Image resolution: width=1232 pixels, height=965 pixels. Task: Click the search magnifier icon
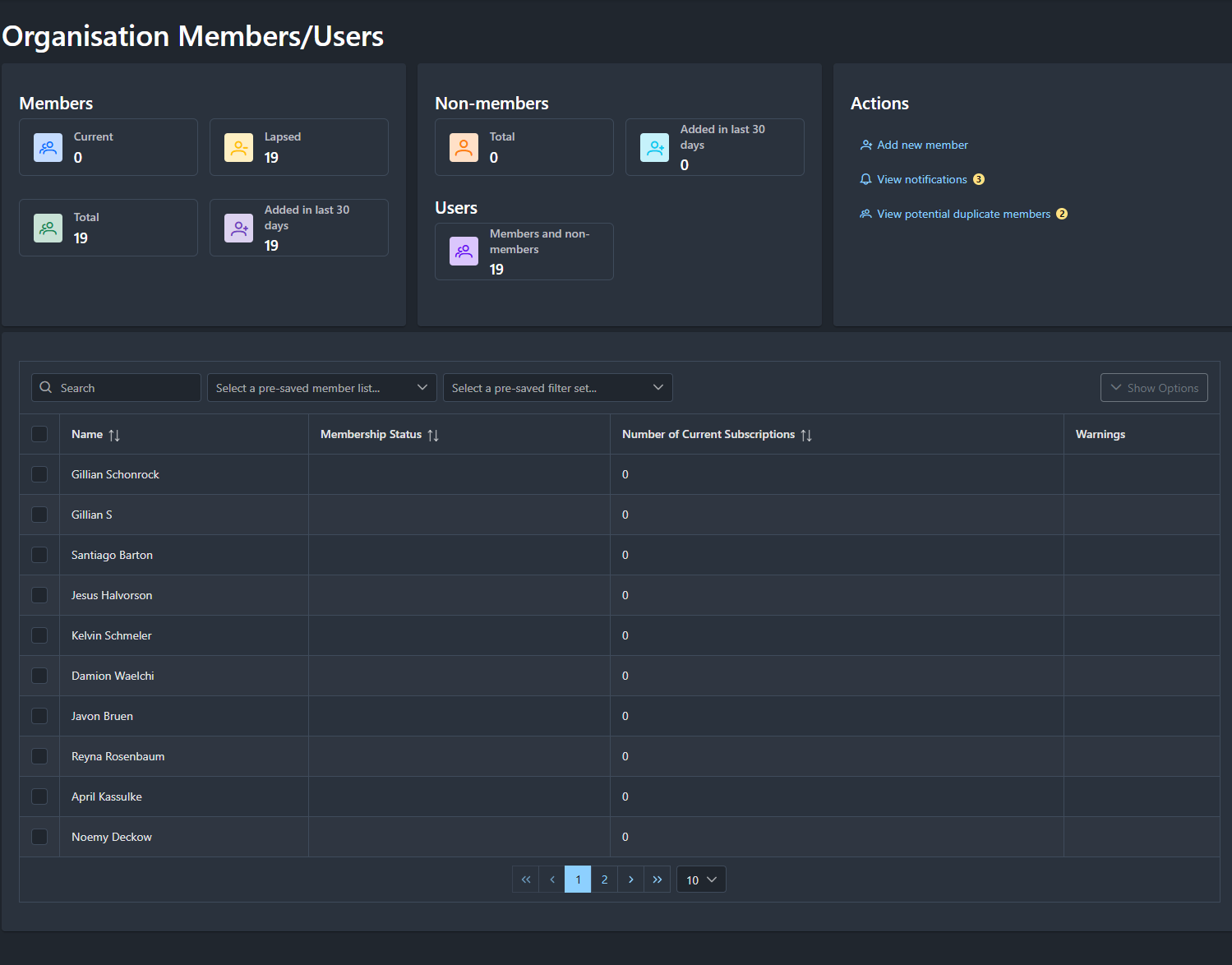pos(46,387)
